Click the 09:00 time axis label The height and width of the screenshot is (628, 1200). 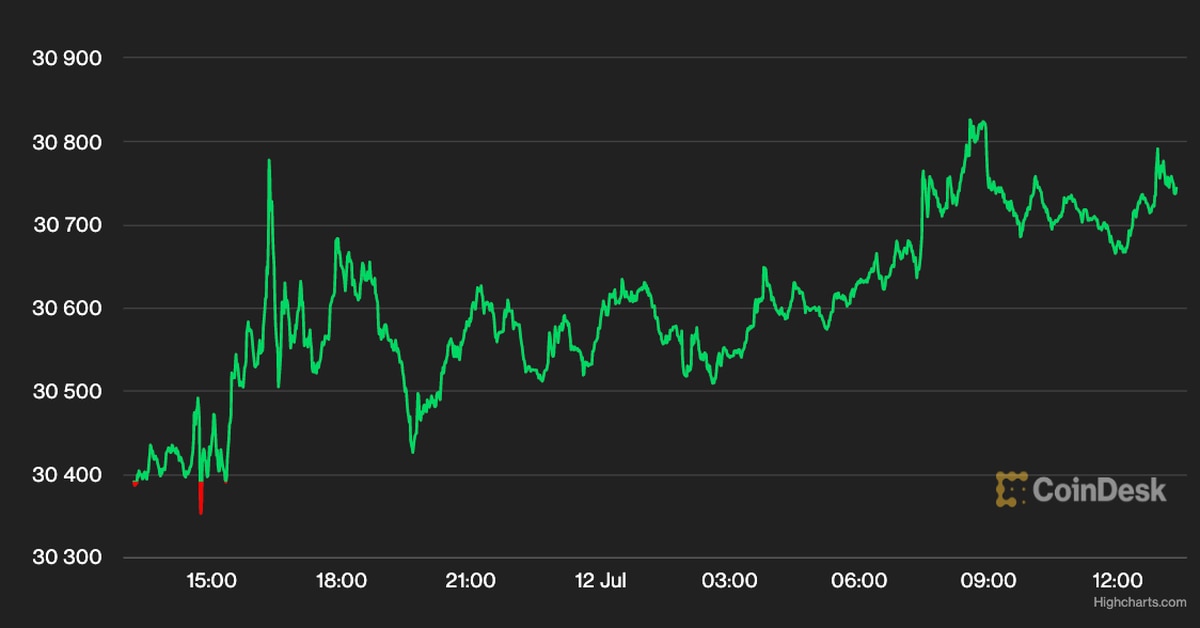(987, 580)
